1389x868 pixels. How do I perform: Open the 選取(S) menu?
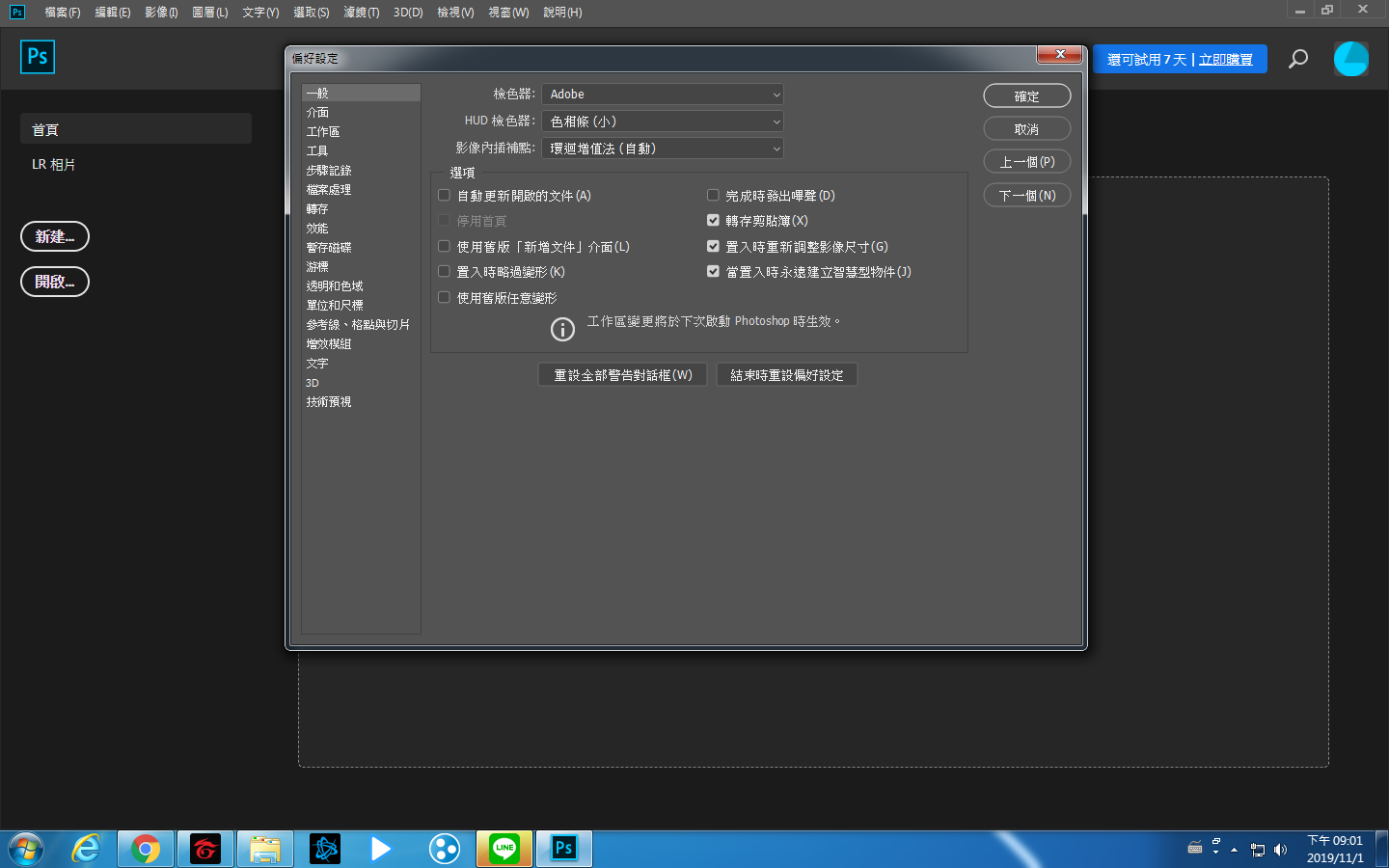[x=312, y=13]
